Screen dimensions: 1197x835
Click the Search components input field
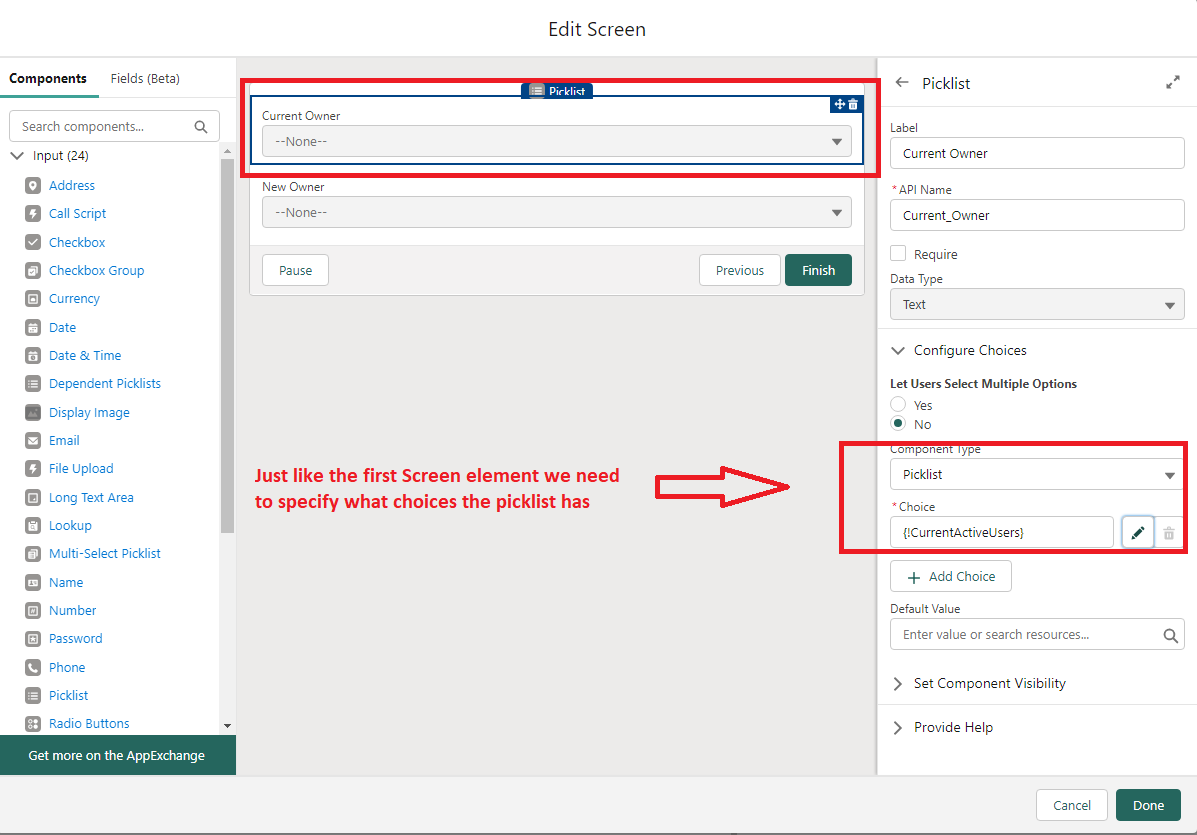click(x=105, y=127)
